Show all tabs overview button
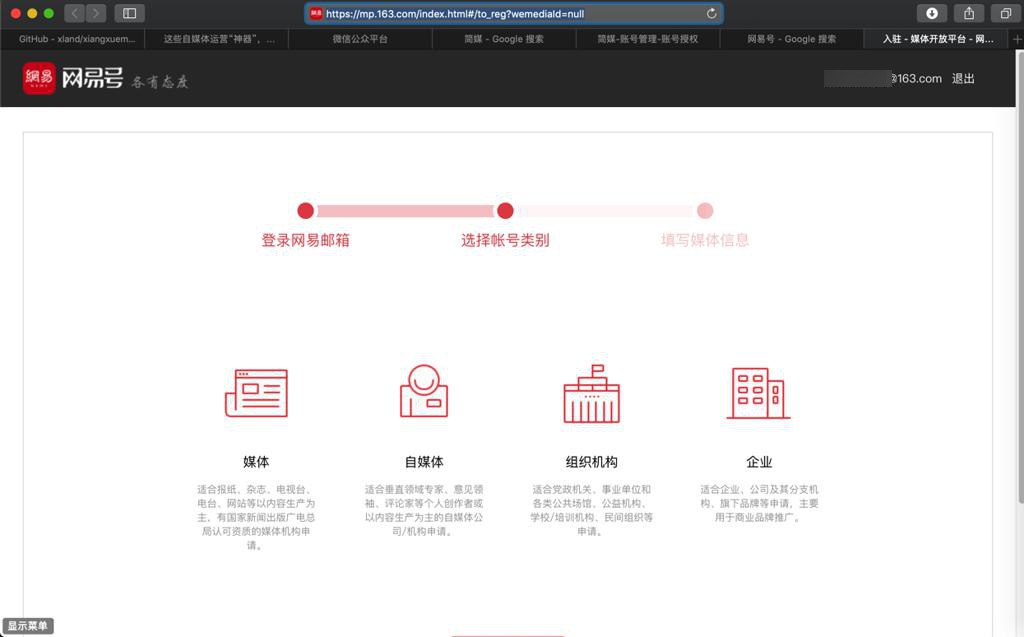This screenshot has height=637, width=1024. [1006, 13]
